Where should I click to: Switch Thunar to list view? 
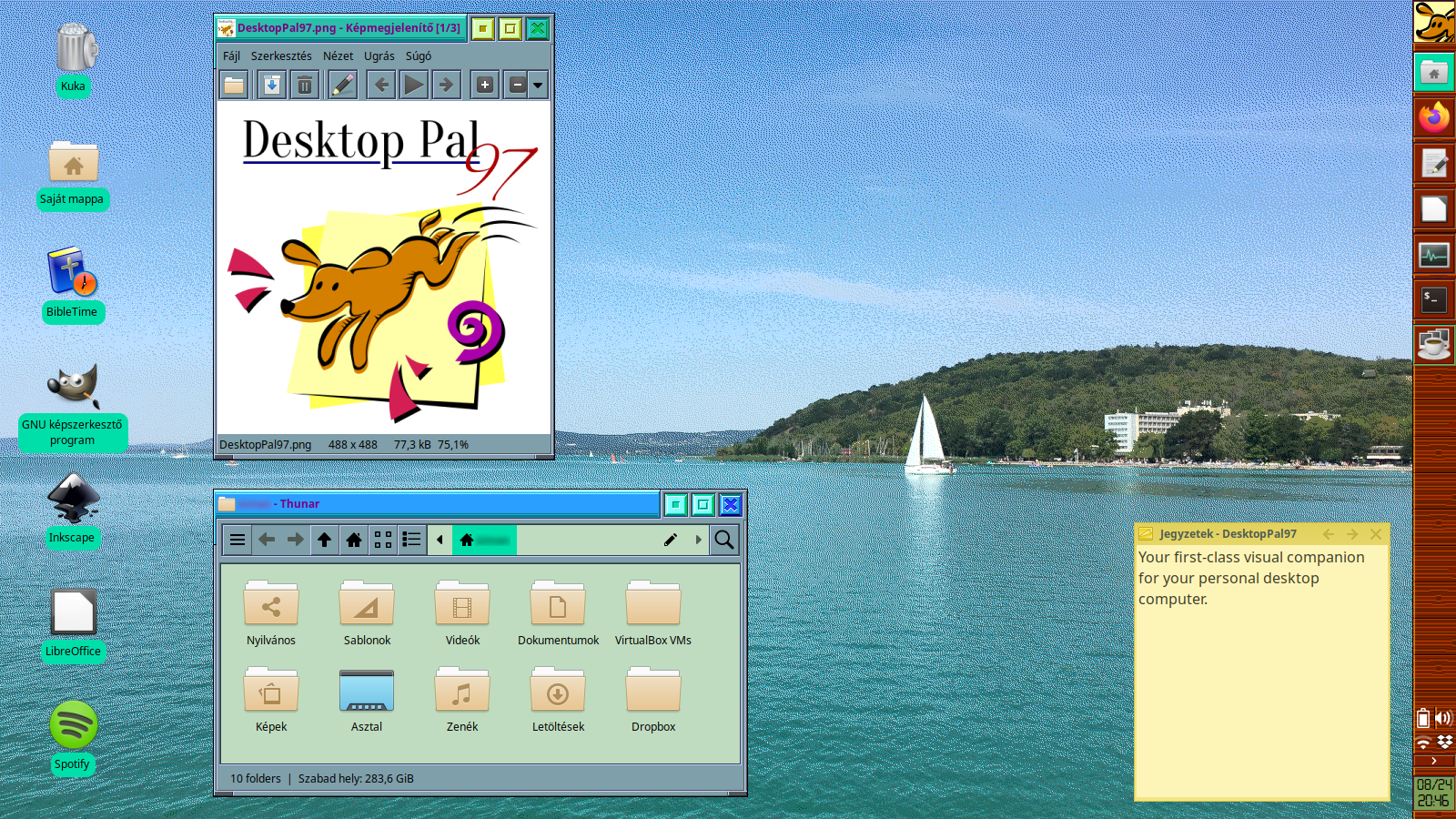pos(412,540)
